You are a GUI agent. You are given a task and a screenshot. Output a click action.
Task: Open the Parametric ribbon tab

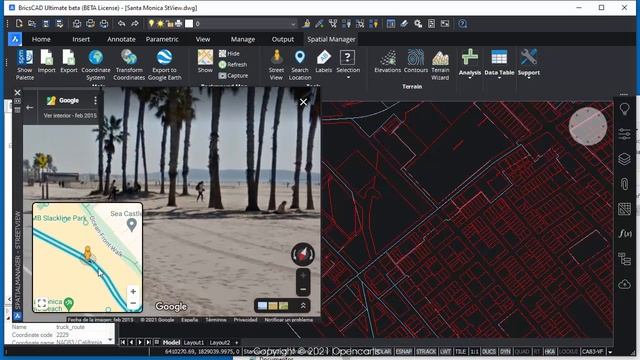point(162,39)
